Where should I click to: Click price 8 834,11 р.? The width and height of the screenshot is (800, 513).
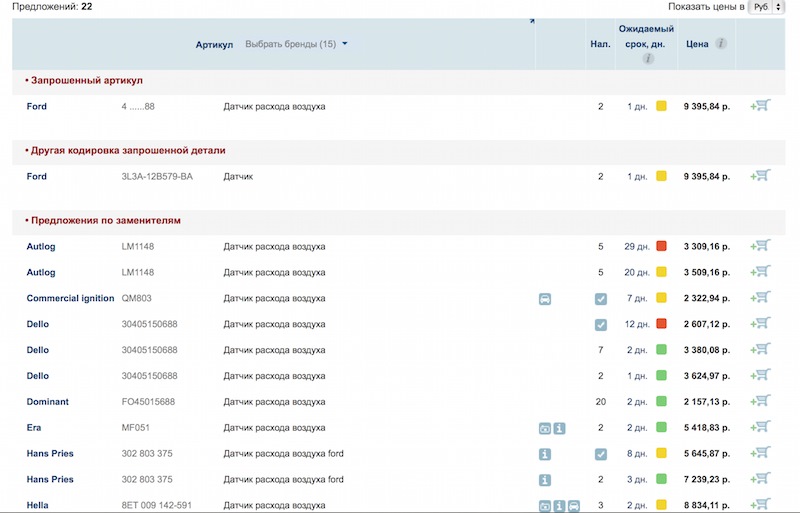pyautogui.click(x=707, y=505)
